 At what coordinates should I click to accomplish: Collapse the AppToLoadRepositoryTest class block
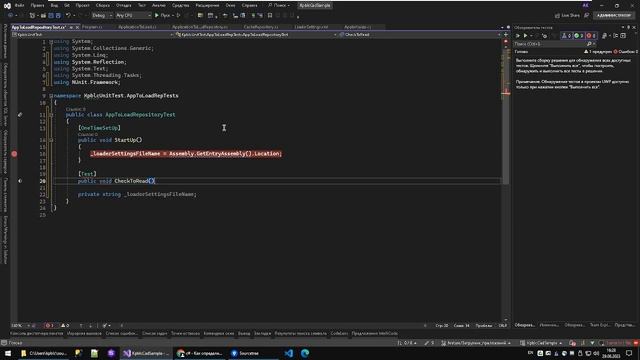tap(51, 115)
